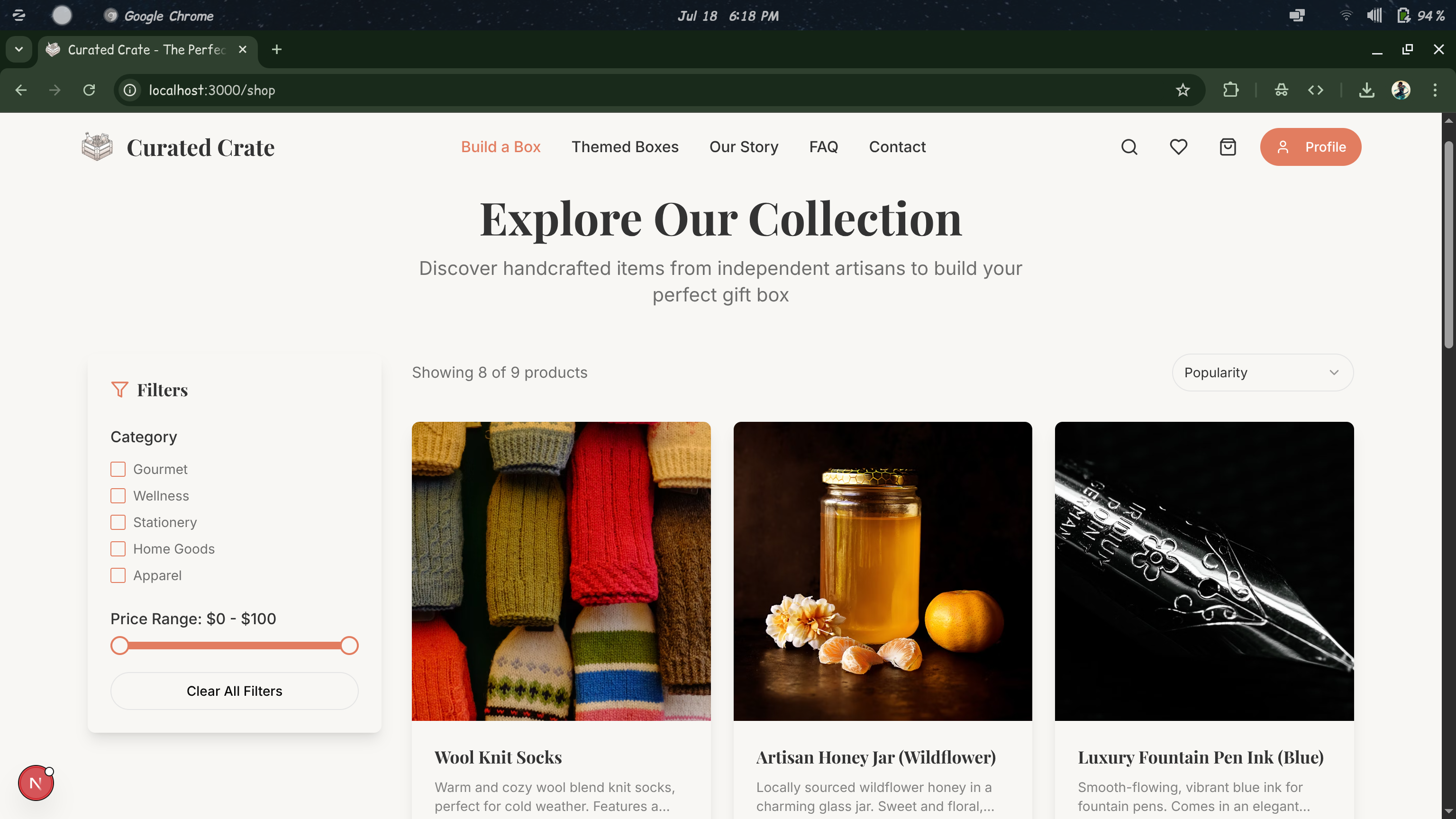The height and width of the screenshot is (819, 1456).
Task: Enable the Gourmet category filter
Action: [x=118, y=469]
